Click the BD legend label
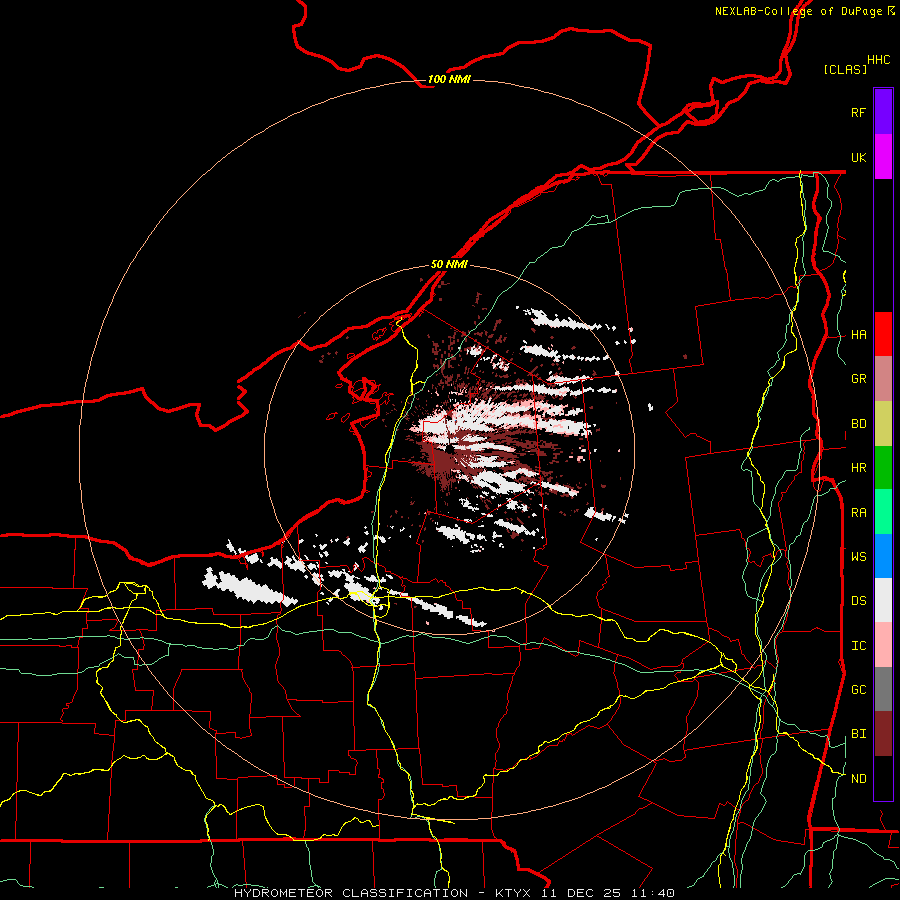This screenshot has height=900, width=900. point(858,424)
